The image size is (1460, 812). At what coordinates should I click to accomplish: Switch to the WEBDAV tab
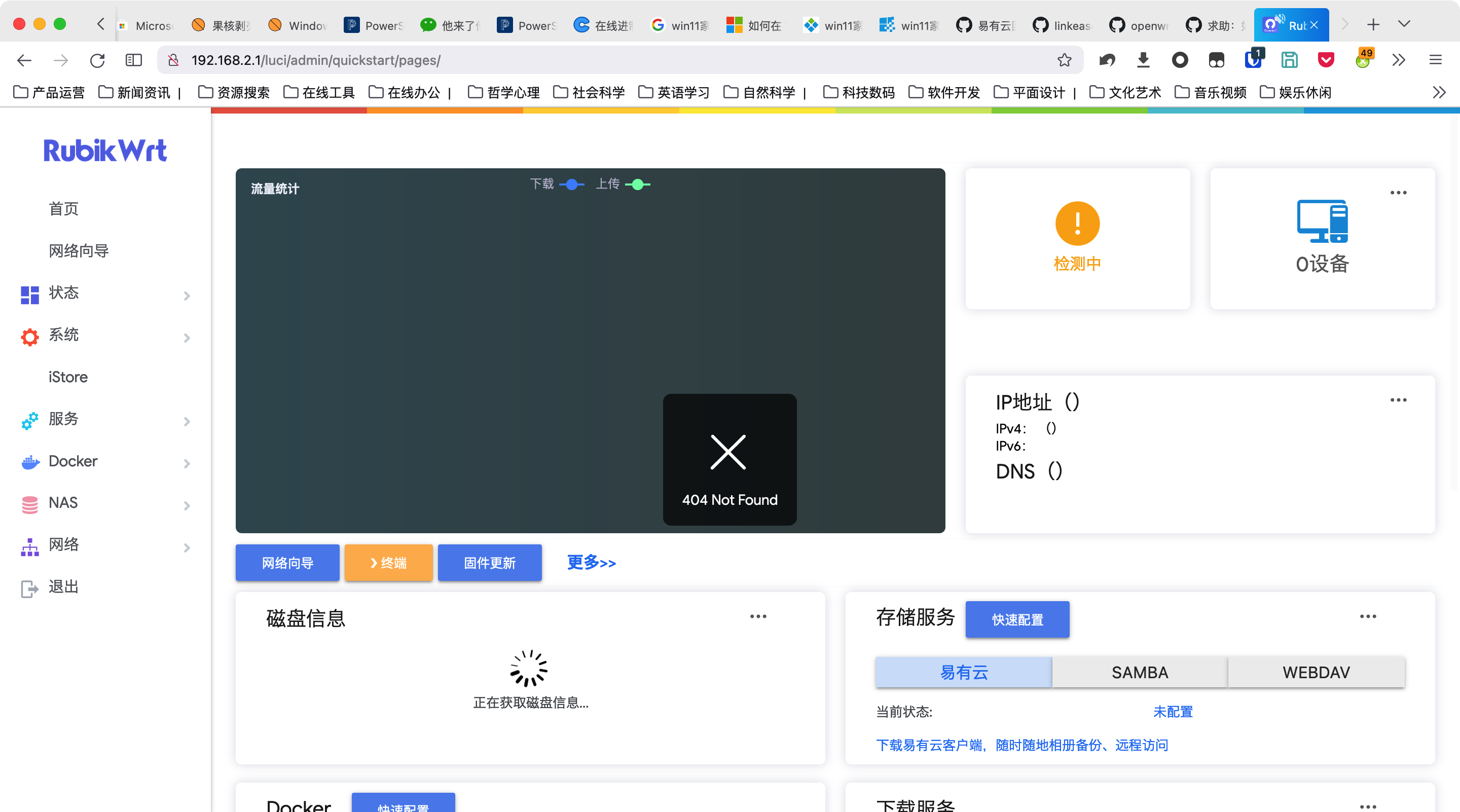[1316, 672]
